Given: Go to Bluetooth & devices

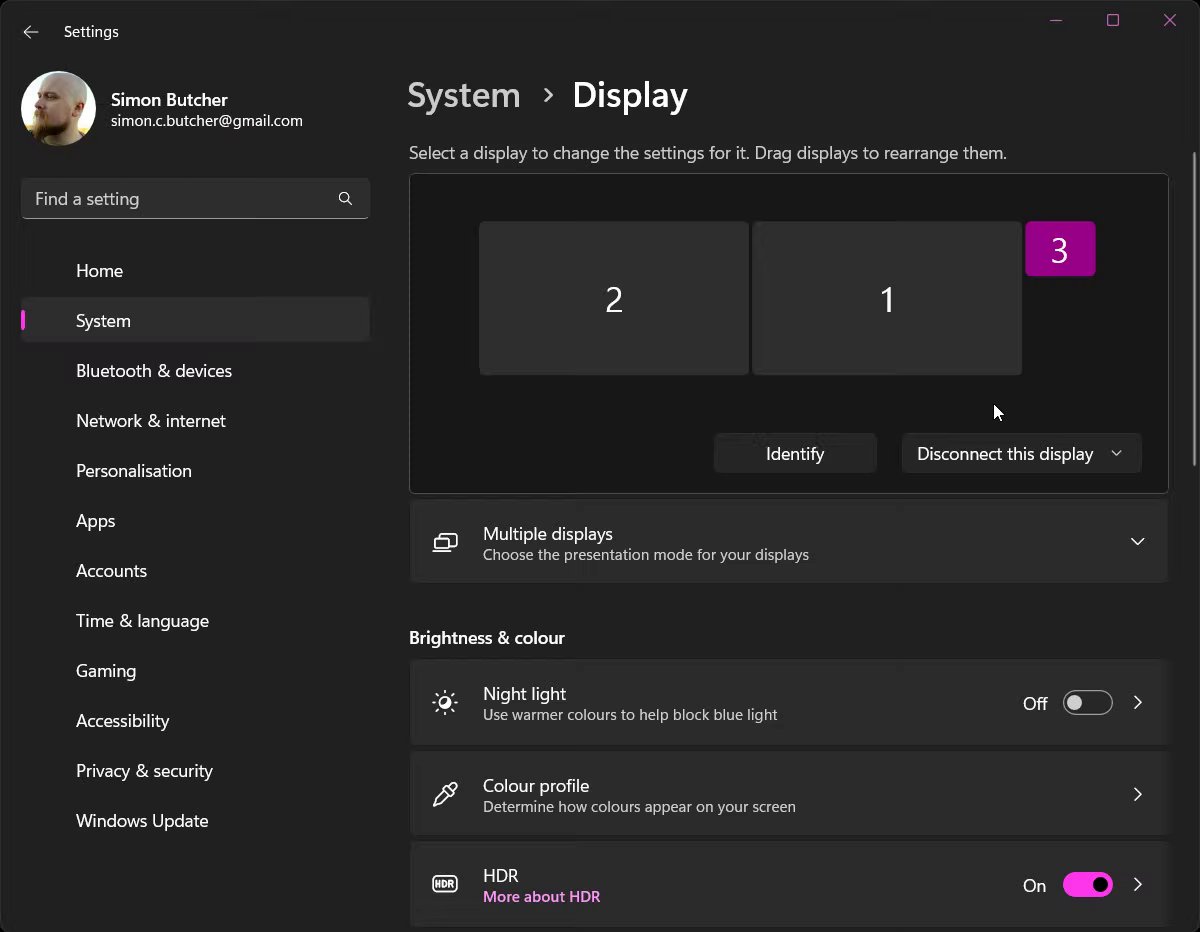Looking at the screenshot, I should tap(154, 371).
